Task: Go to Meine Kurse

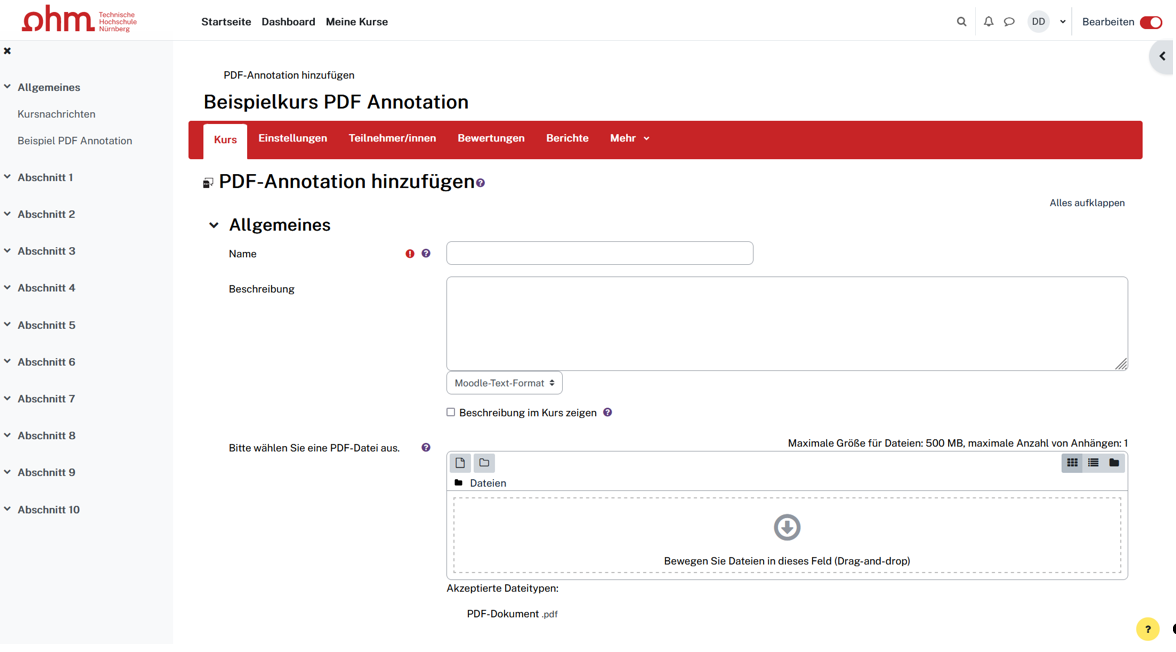Action: pyautogui.click(x=357, y=22)
